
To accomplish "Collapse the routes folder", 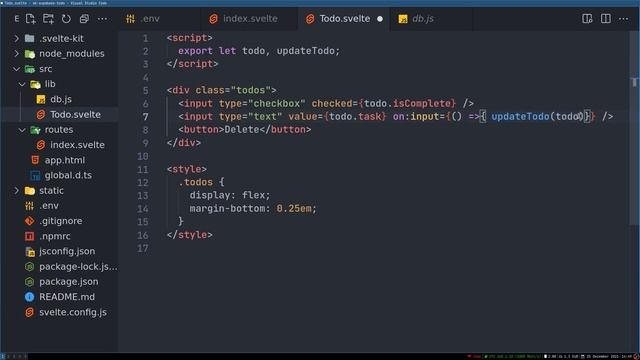I will click(22, 130).
